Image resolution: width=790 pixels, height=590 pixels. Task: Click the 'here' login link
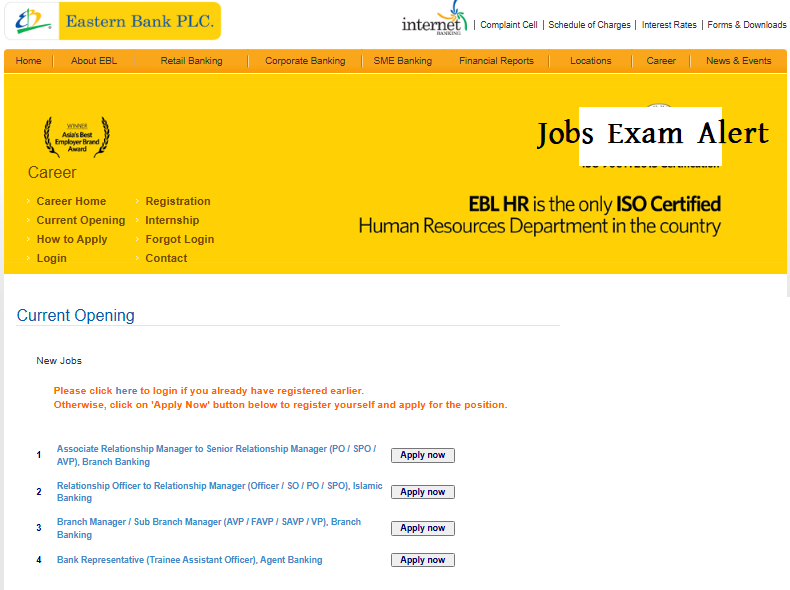tap(126, 390)
